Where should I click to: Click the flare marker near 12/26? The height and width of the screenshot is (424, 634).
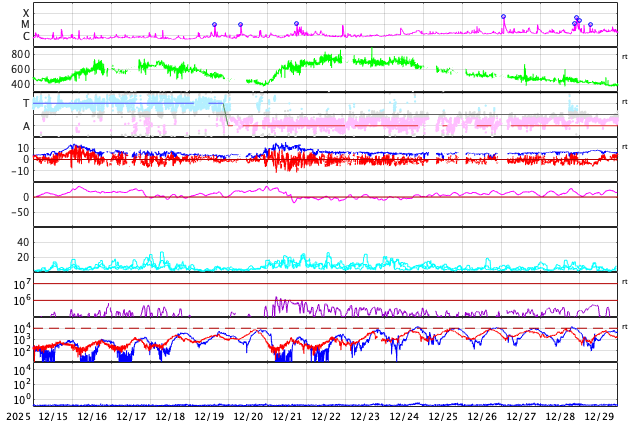click(503, 17)
